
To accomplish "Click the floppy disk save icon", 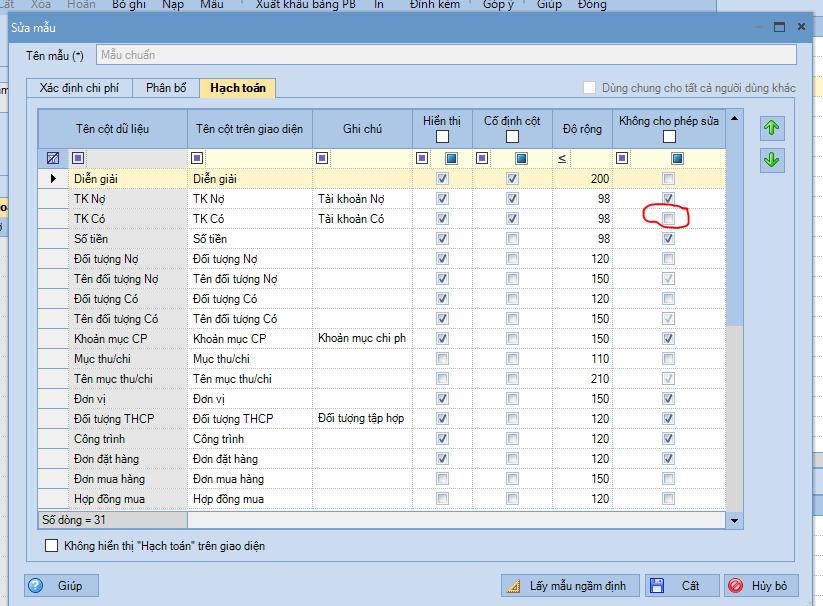I will [x=657, y=586].
